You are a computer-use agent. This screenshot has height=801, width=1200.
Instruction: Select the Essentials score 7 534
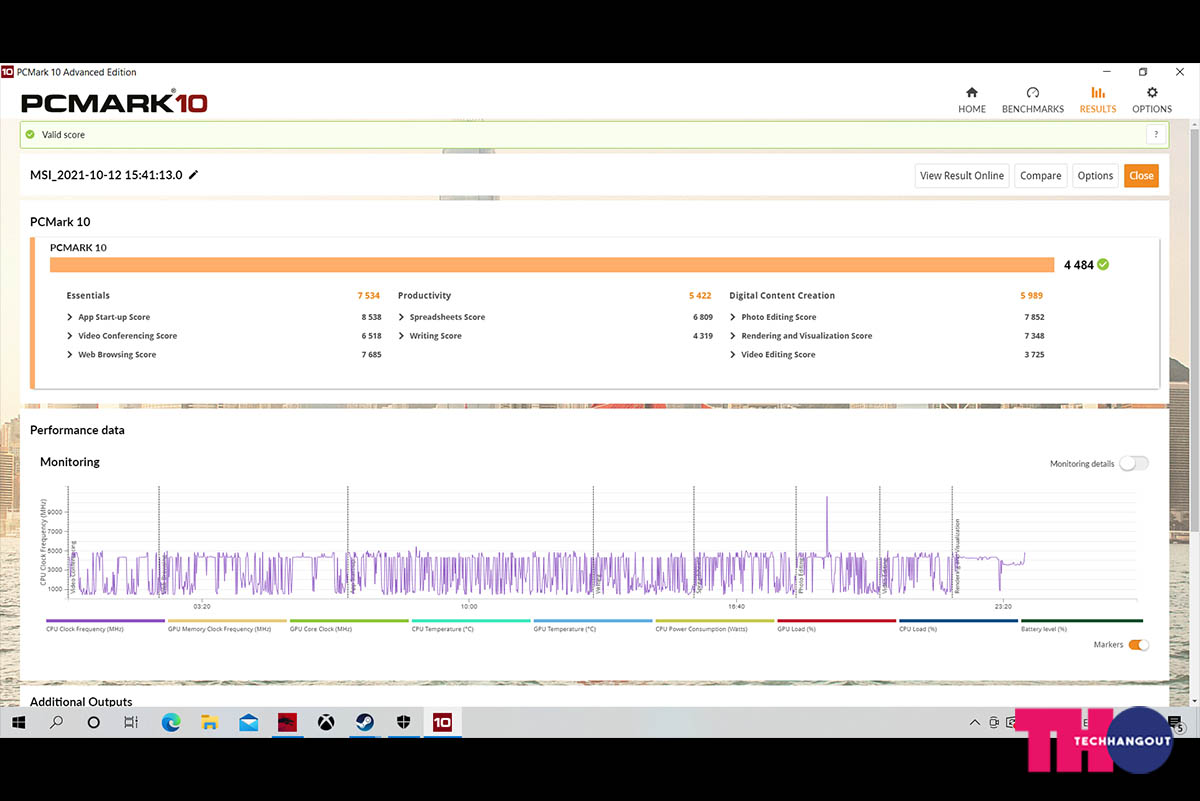(369, 296)
